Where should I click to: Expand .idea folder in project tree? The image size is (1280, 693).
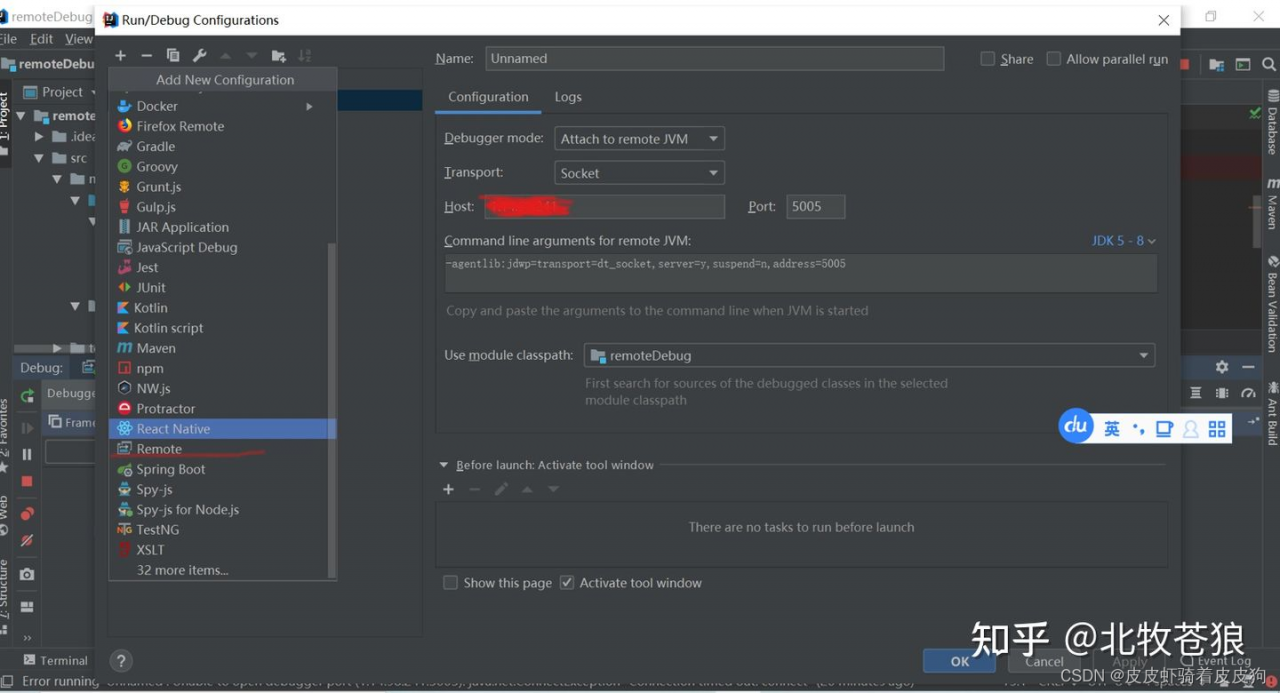point(40,137)
